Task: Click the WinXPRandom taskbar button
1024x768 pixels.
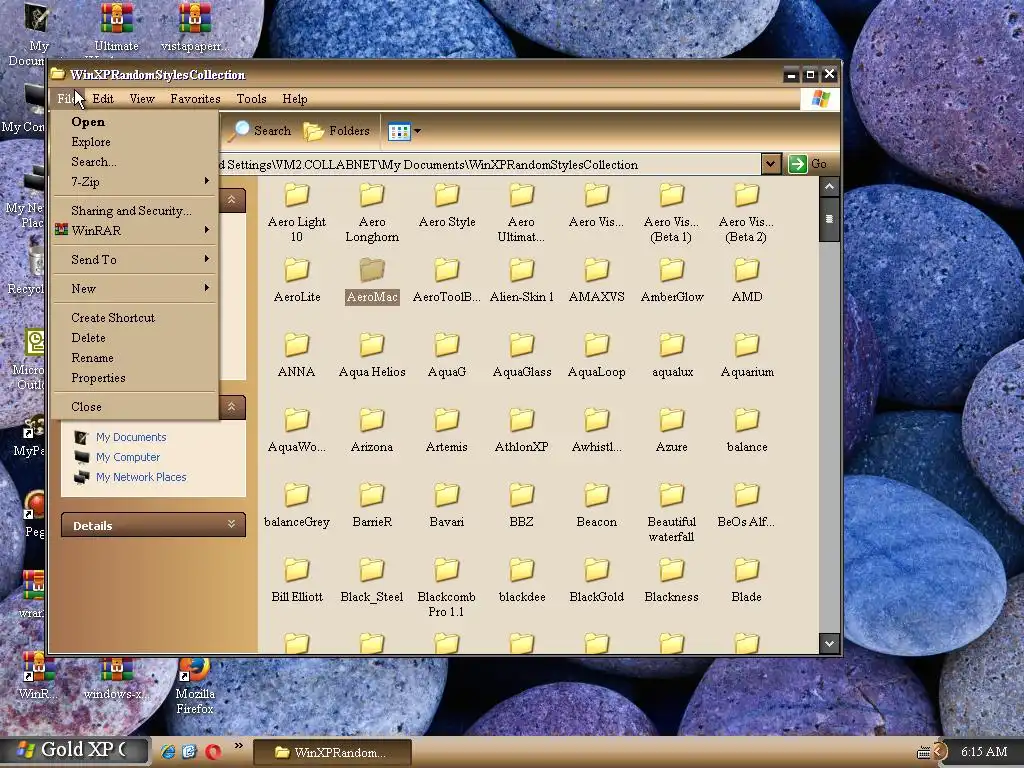Action: 332,752
